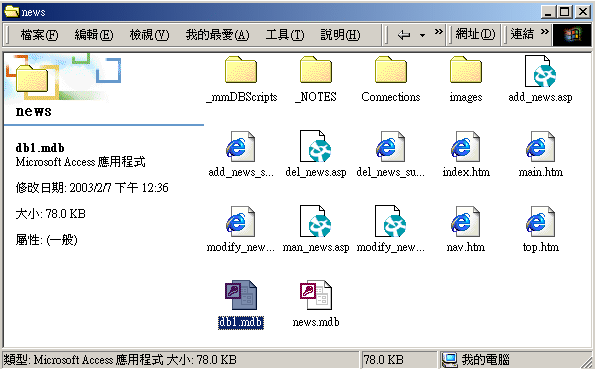Click the Windows logo throbber
The height and width of the screenshot is (369, 595).
pyautogui.click(x=572, y=35)
